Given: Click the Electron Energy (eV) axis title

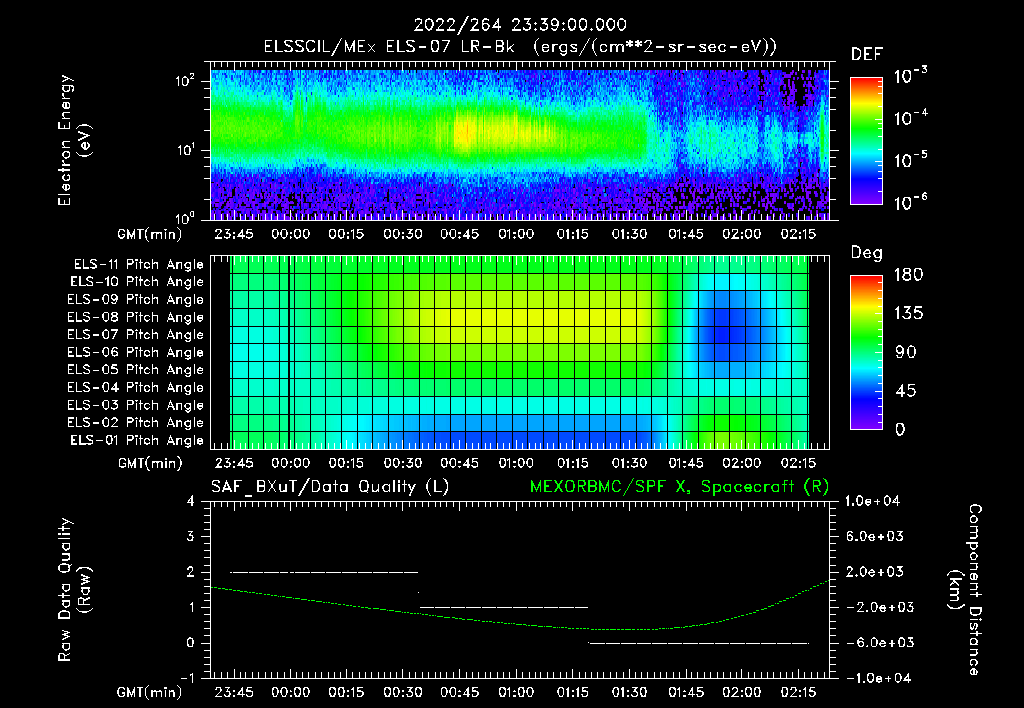Looking at the screenshot, I should coord(74,140).
